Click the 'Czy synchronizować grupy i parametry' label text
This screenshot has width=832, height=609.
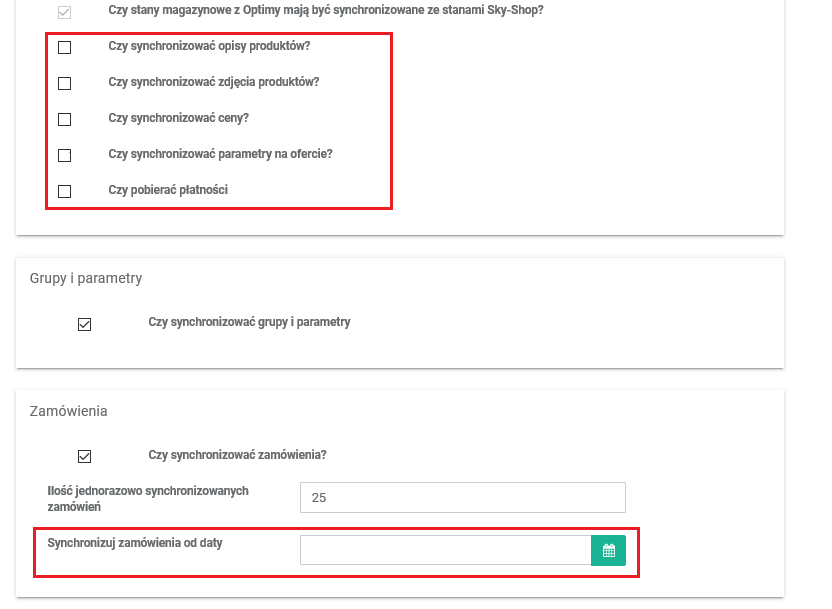pos(249,322)
